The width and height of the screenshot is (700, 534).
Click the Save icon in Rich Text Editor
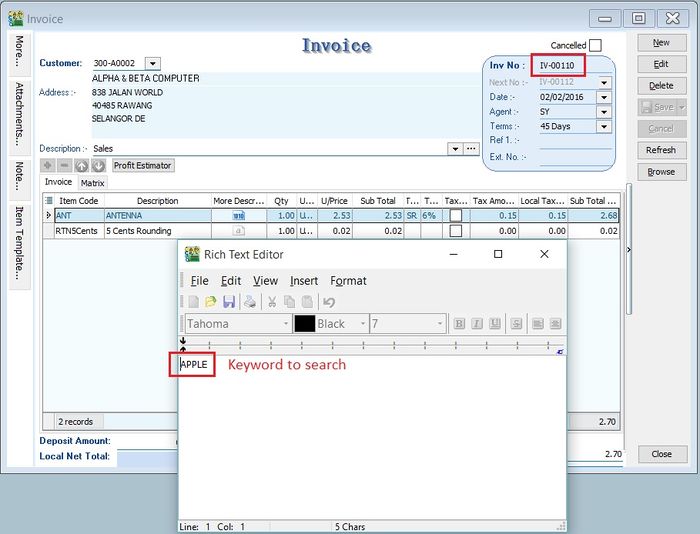pyautogui.click(x=229, y=302)
